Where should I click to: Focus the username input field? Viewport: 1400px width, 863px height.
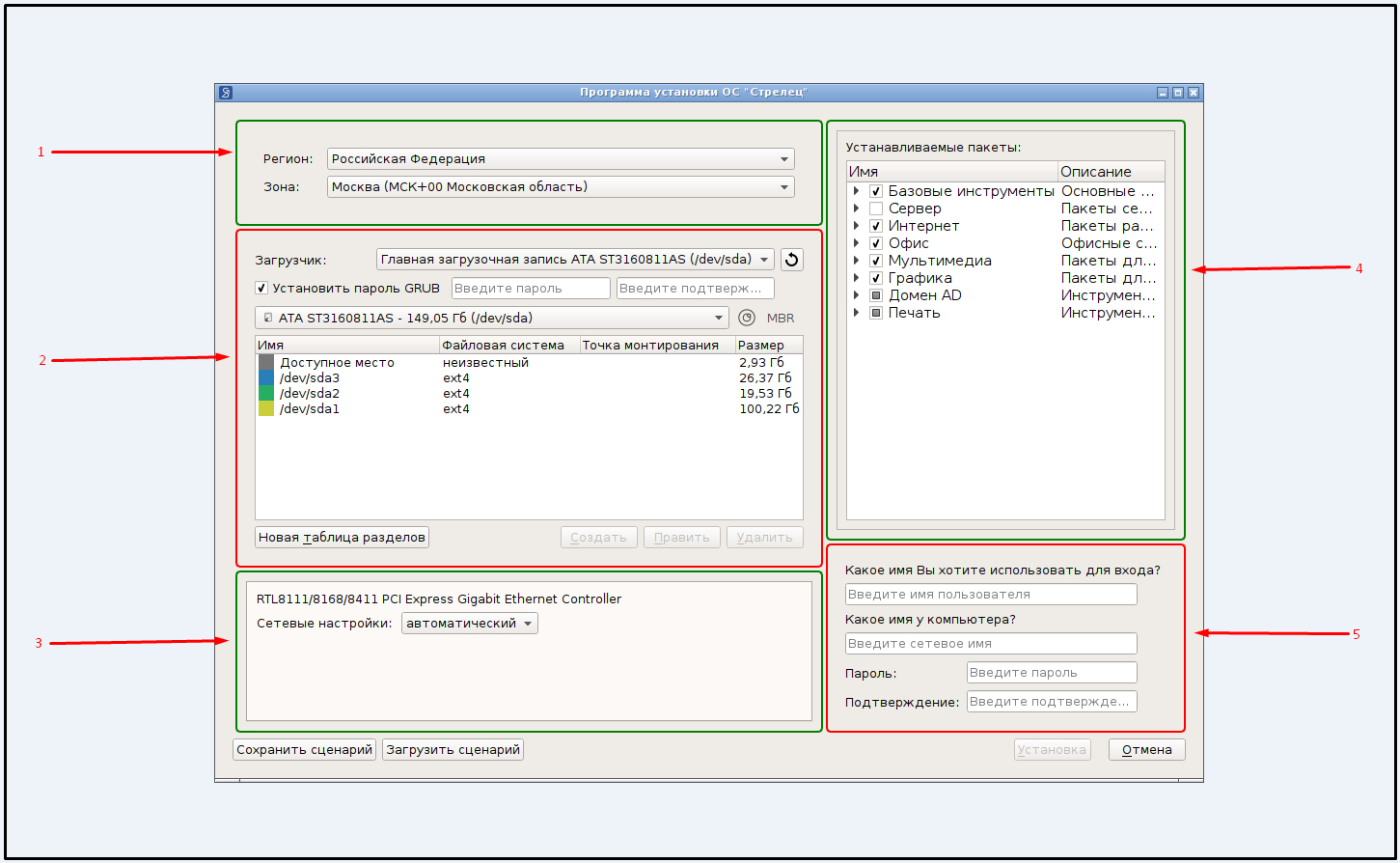tap(991, 595)
